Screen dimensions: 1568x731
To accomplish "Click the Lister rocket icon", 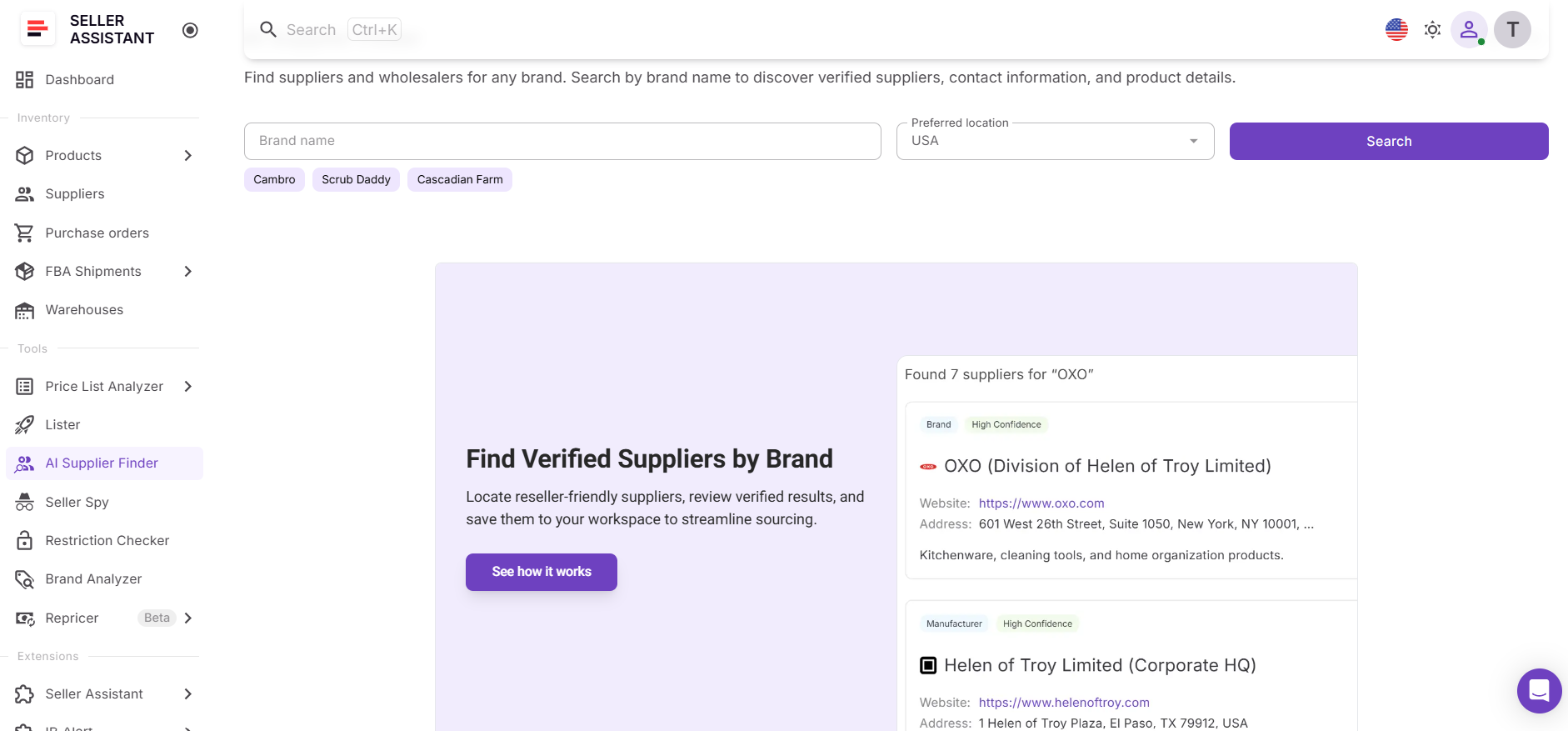I will [x=25, y=424].
